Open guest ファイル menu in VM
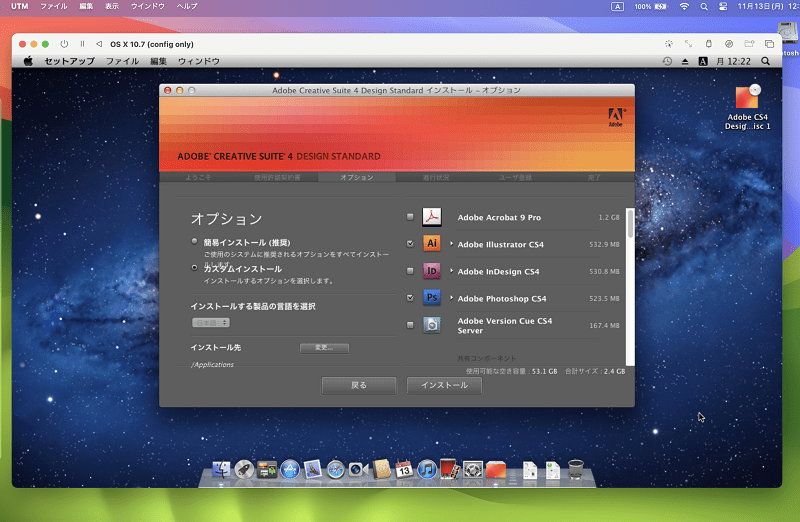Image resolution: width=800 pixels, height=522 pixels. [122, 61]
